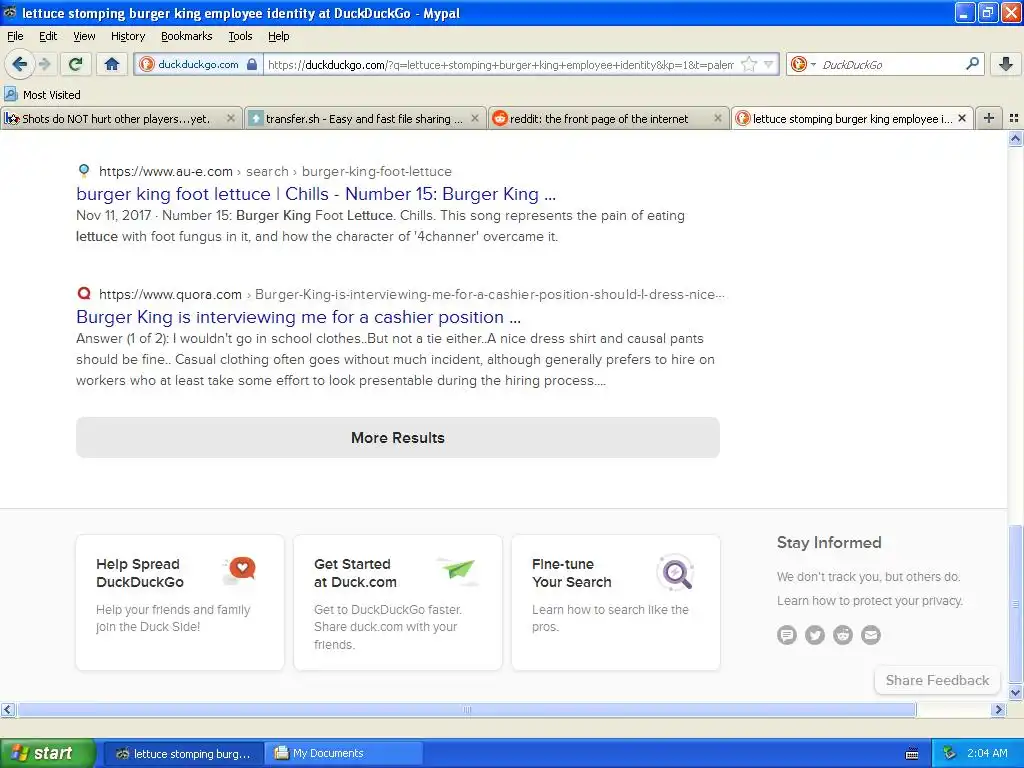Open the home page via the house icon
This screenshot has height=768, width=1024.
(112, 64)
